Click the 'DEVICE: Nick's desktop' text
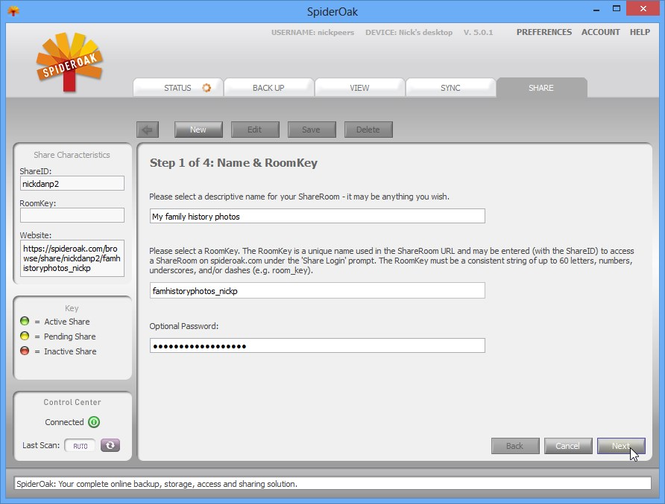The image size is (665, 504). [x=409, y=32]
